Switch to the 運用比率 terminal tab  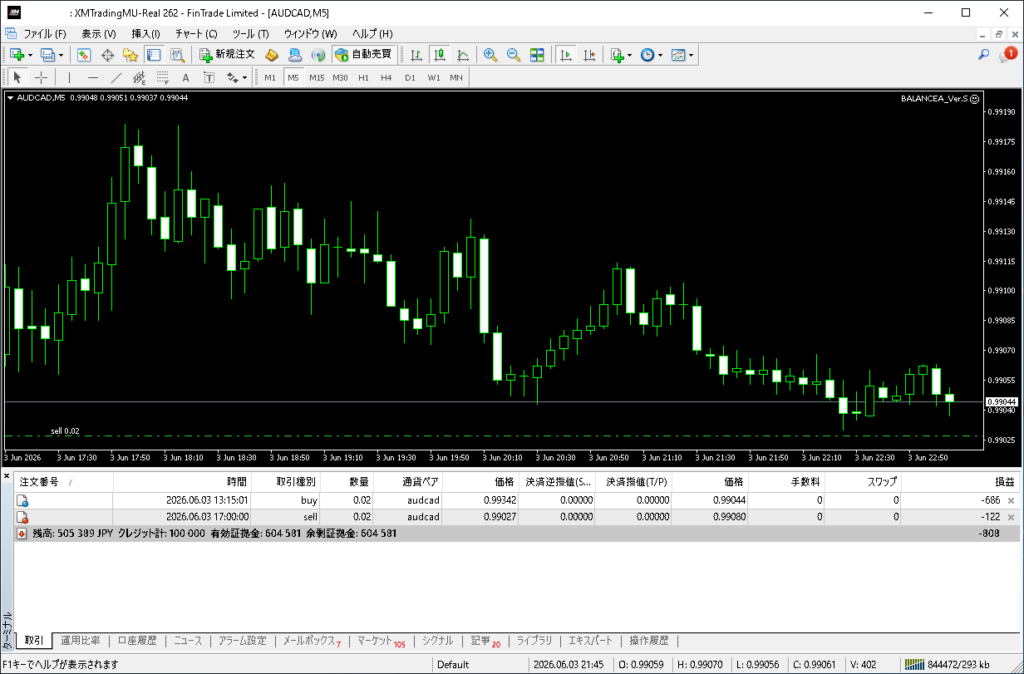[80, 641]
